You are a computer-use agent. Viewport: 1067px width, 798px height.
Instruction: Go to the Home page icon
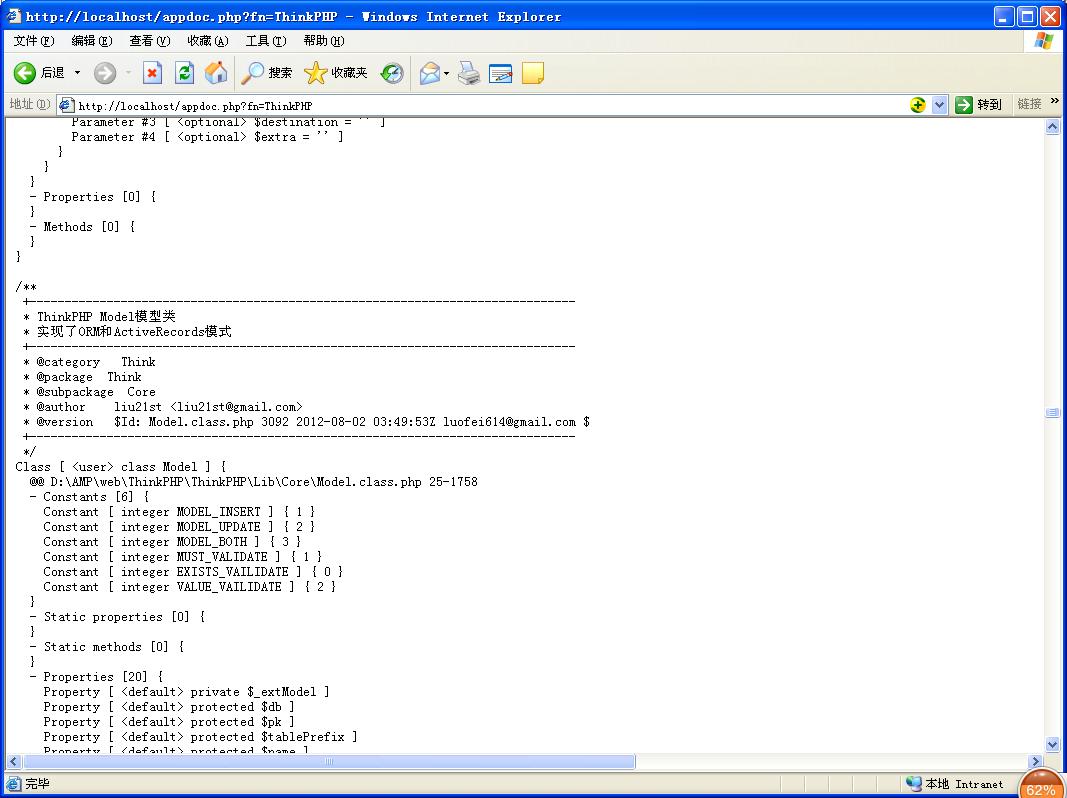pyautogui.click(x=216, y=73)
